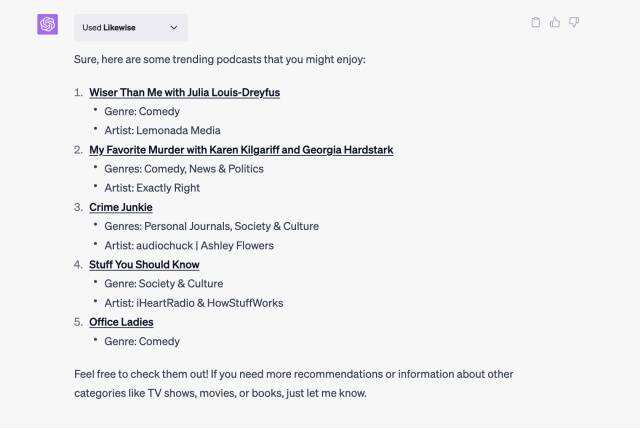Copy the response with the clipboard icon
Screen dimensions: 640x428
pos(536,22)
